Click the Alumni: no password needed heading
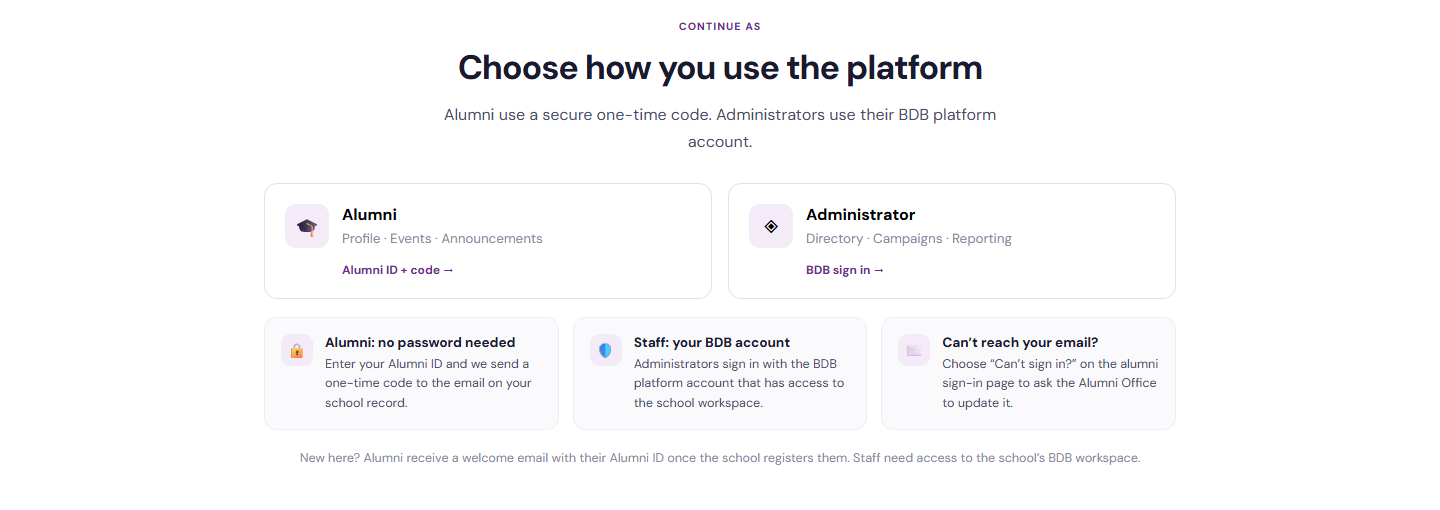This screenshot has height=510, width=1440. coord(420,342)
